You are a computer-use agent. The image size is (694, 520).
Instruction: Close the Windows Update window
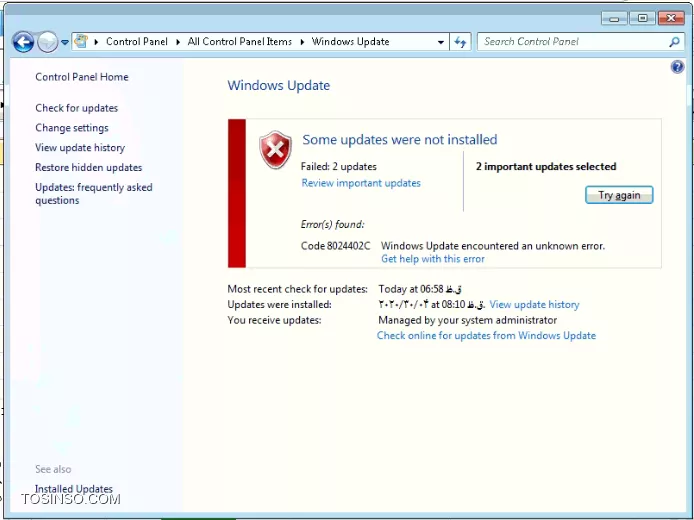click(671, 18)
